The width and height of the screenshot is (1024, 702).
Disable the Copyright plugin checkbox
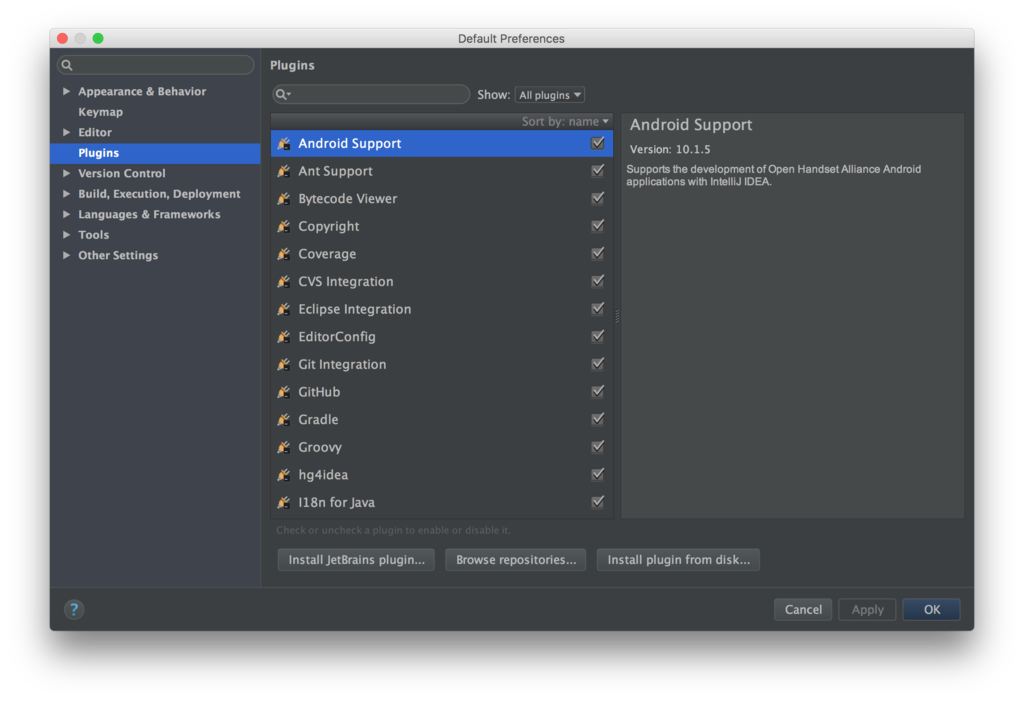[x=598, y=225]
